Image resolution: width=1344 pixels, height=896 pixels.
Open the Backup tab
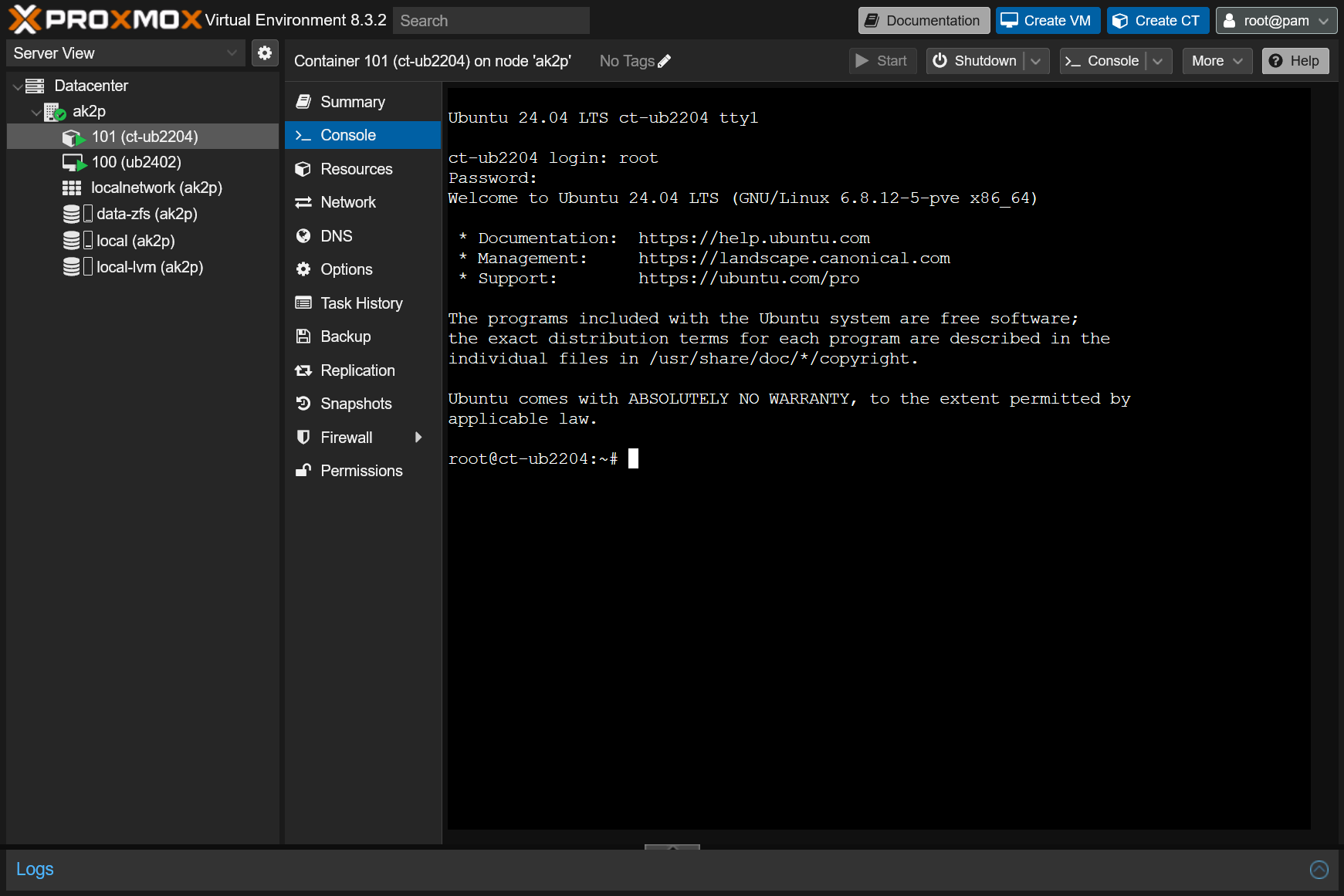tap(363, 336)
